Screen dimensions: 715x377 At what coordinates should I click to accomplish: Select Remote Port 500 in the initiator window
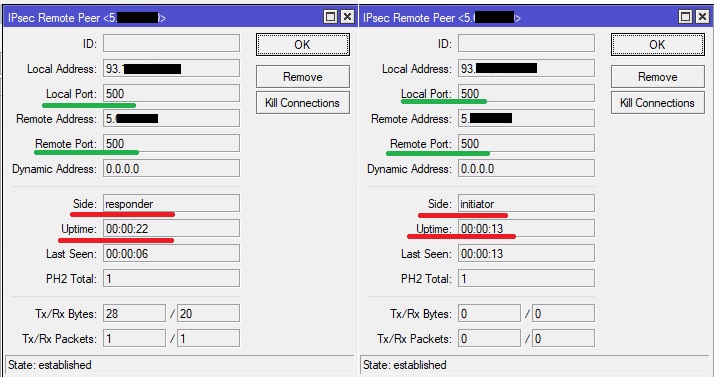[x=526, y=143]
